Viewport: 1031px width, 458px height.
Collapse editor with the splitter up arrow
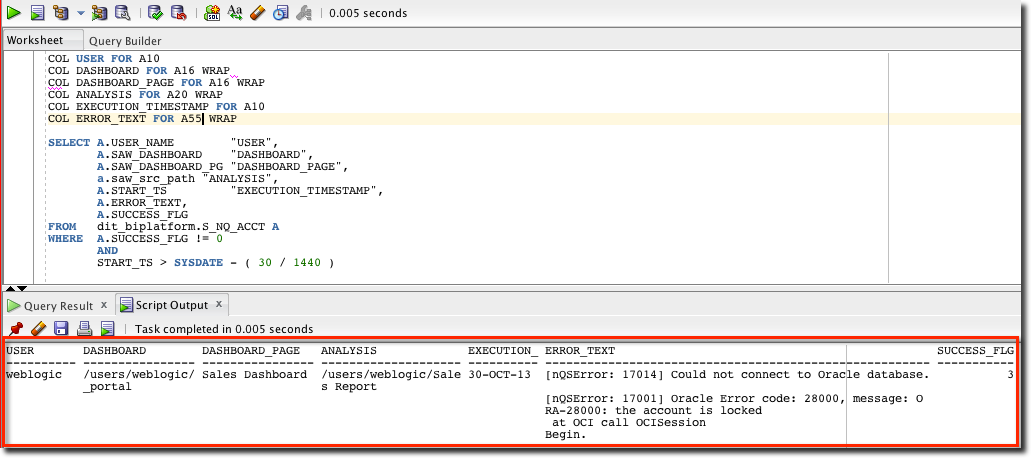[10, 288]
